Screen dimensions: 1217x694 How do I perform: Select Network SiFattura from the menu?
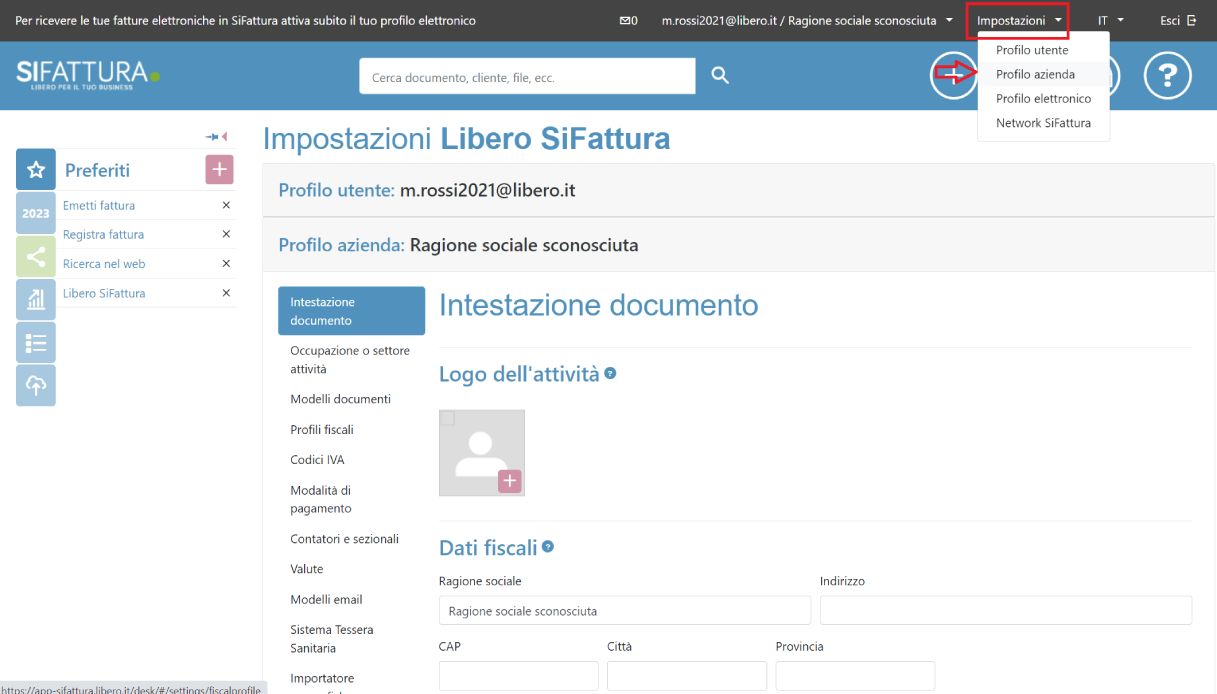click(x=1043, y=123)
